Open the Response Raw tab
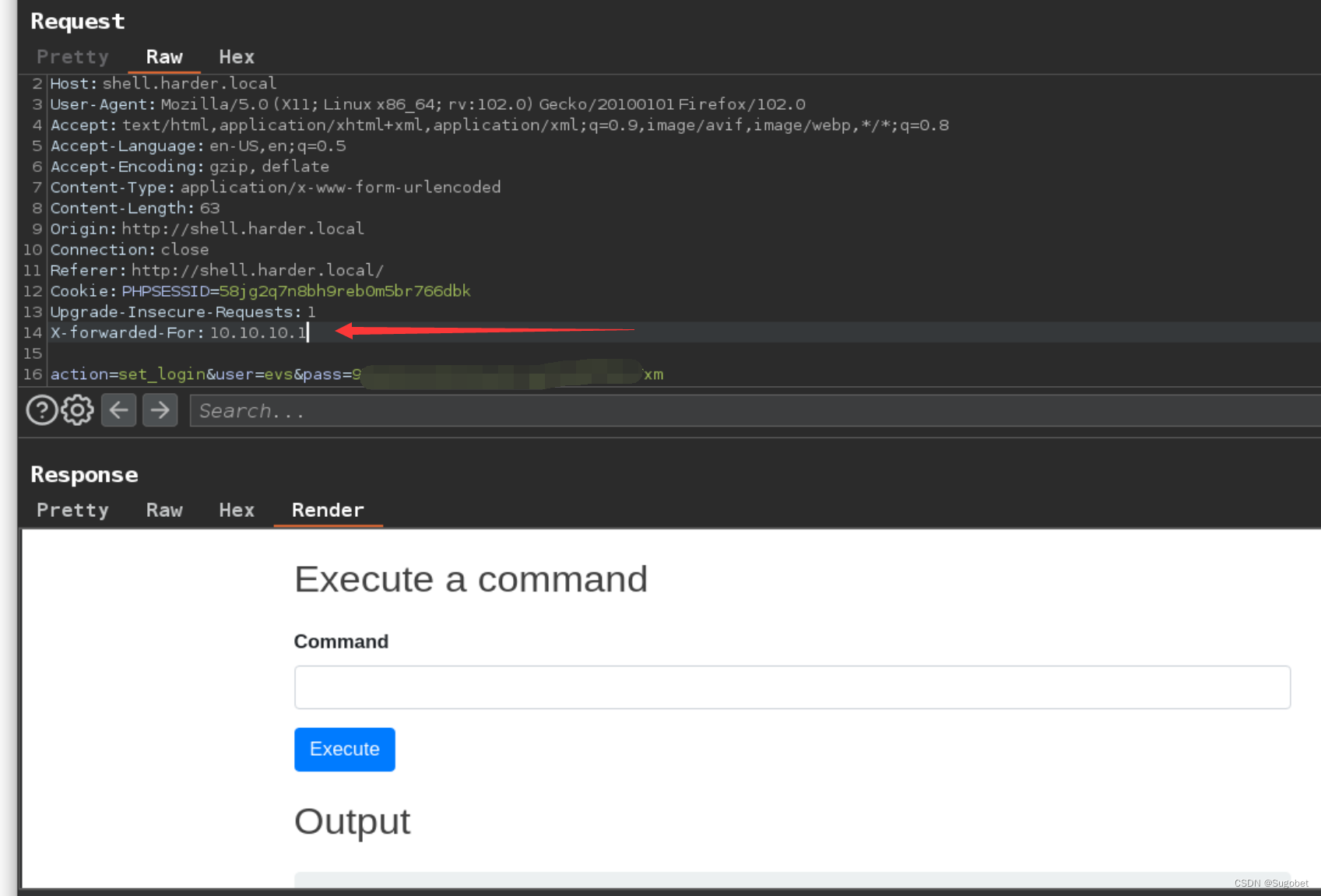The image size is (1321, 896). [164, 510]
